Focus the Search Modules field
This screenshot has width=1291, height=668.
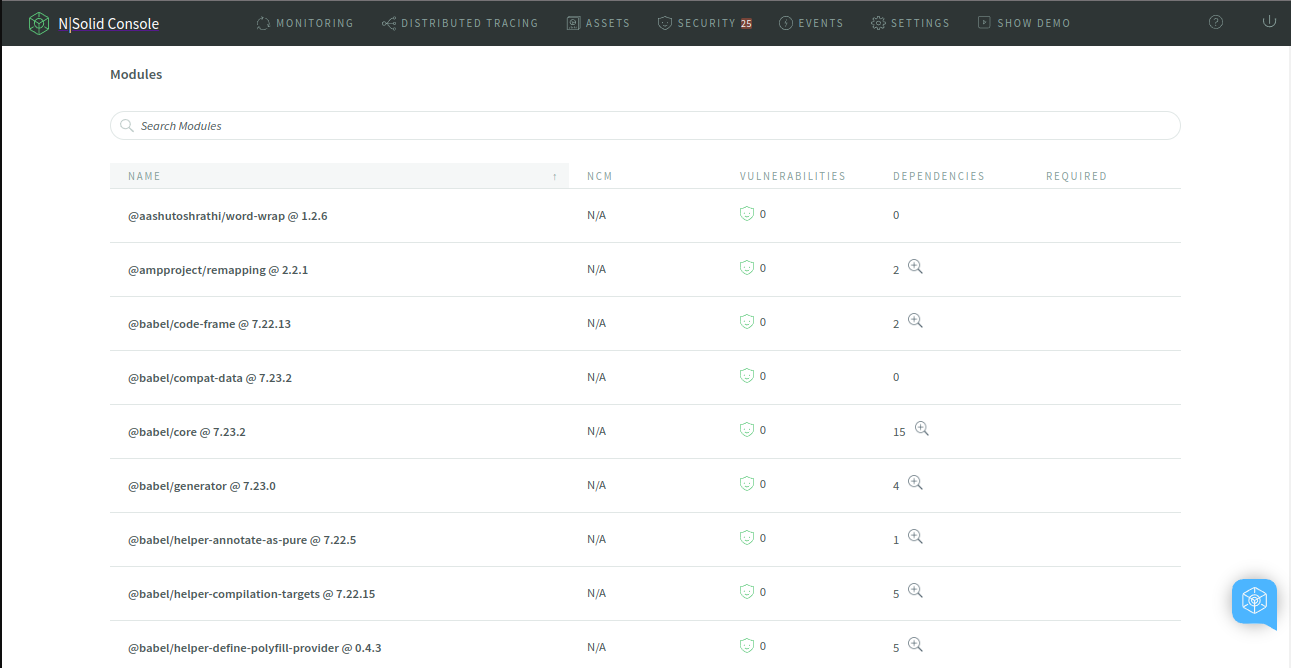645,125
